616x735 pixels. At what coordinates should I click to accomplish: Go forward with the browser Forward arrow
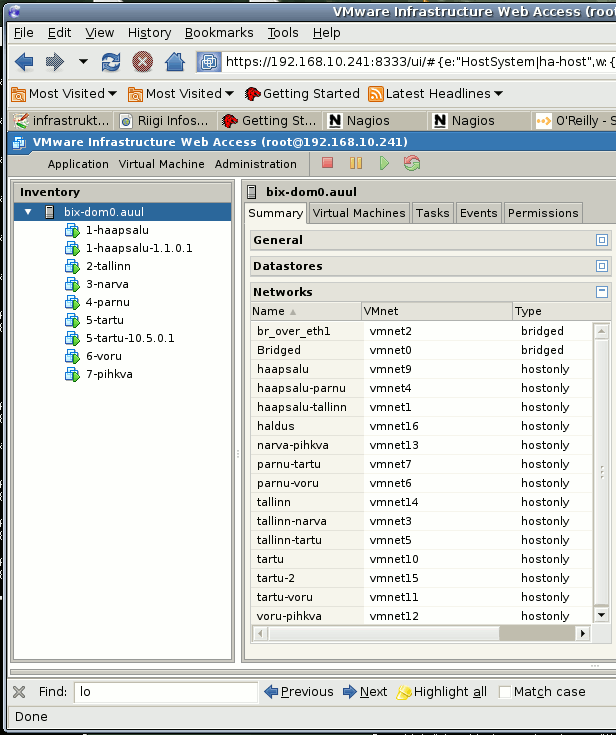[x=55, y=61]
